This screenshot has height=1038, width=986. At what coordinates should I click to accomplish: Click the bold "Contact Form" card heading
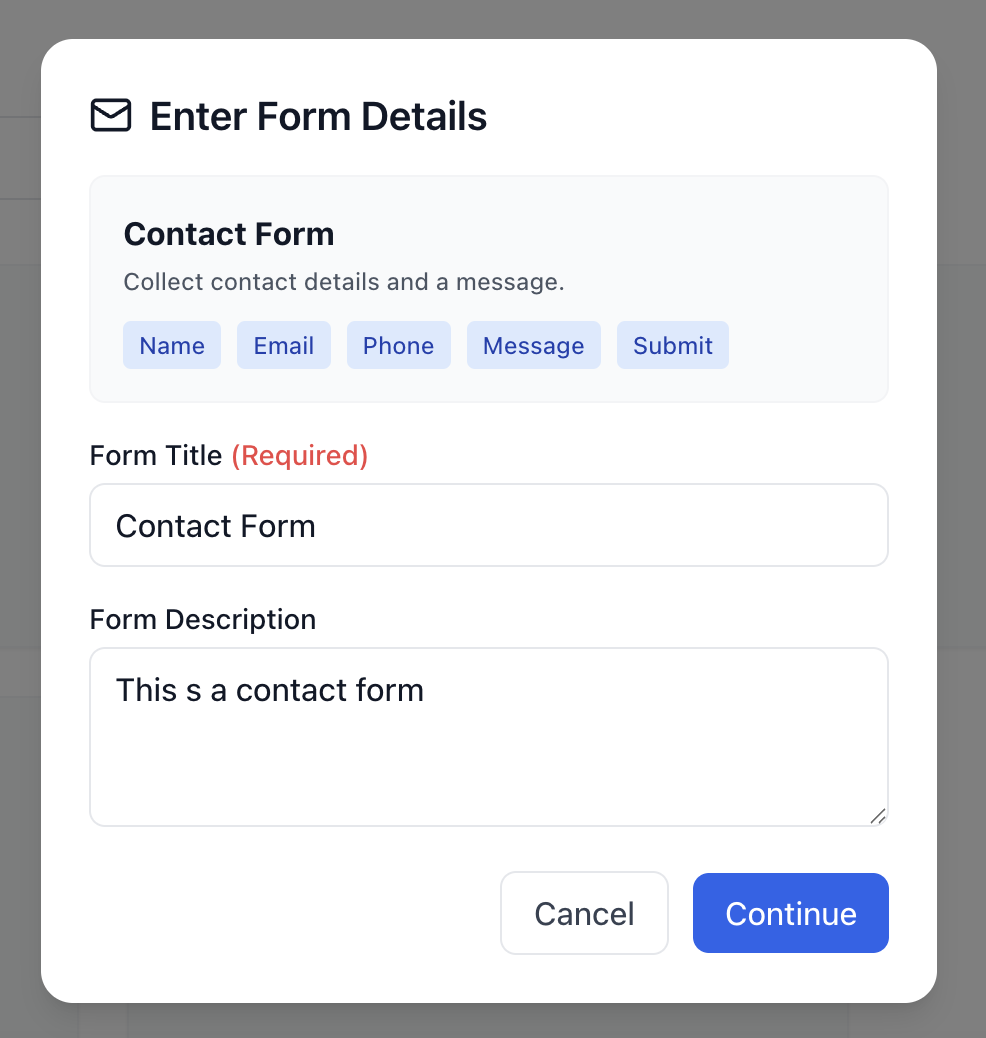229,235
